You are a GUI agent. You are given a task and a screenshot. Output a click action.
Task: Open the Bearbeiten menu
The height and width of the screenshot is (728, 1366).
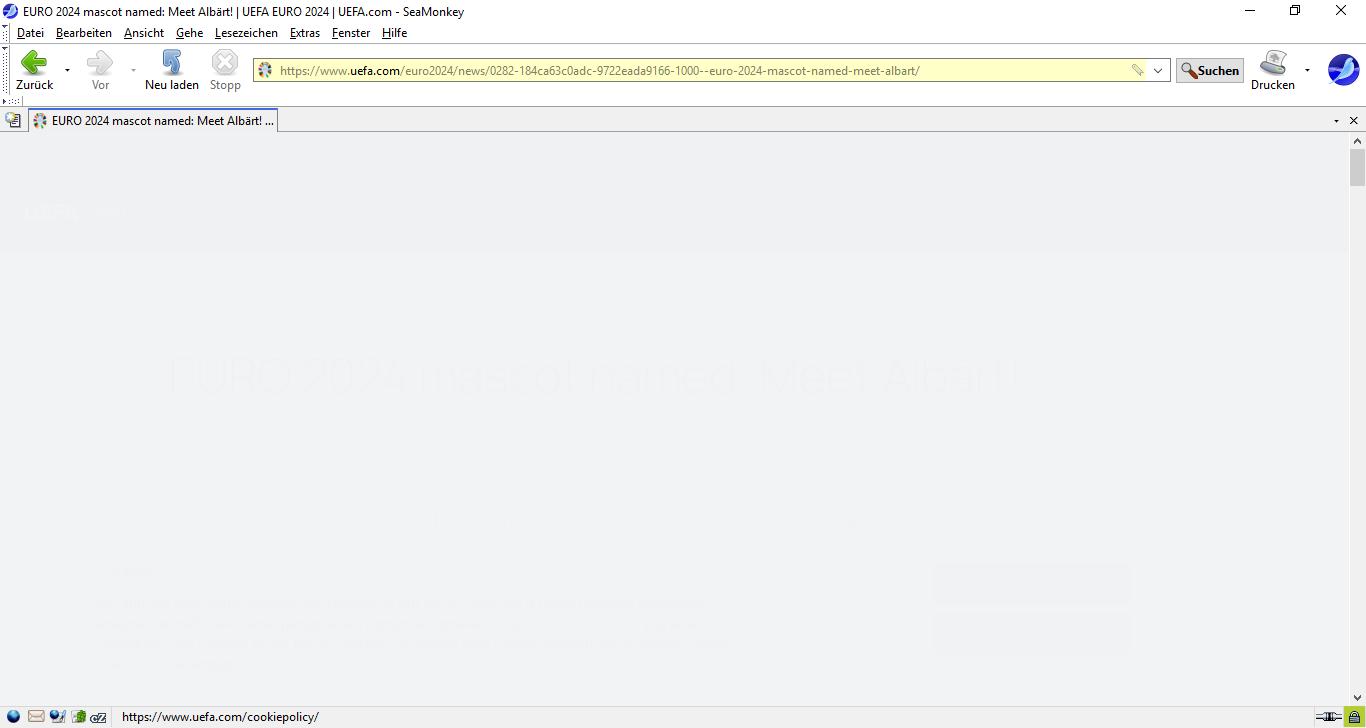click(84, 33)
